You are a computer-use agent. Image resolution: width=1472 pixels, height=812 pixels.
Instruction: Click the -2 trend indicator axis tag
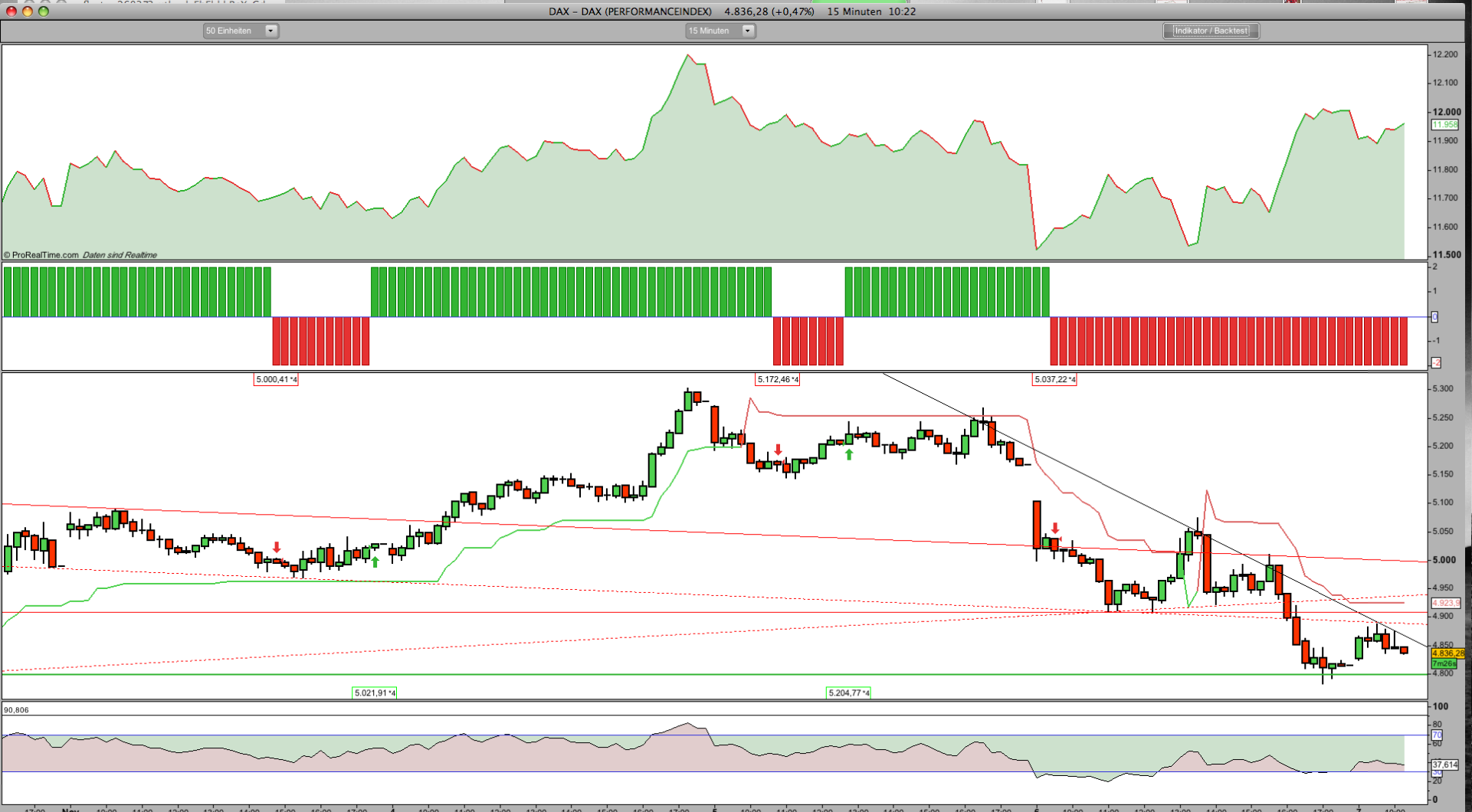tap(1436, 362)
